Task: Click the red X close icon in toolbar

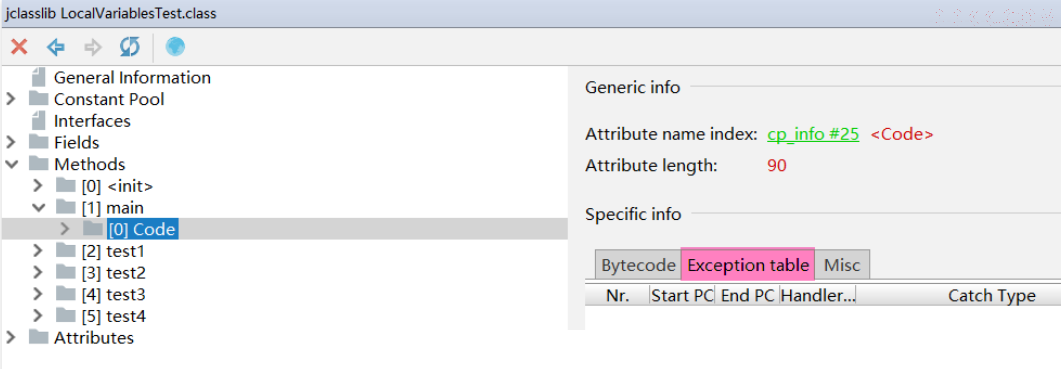Action: 19,47
